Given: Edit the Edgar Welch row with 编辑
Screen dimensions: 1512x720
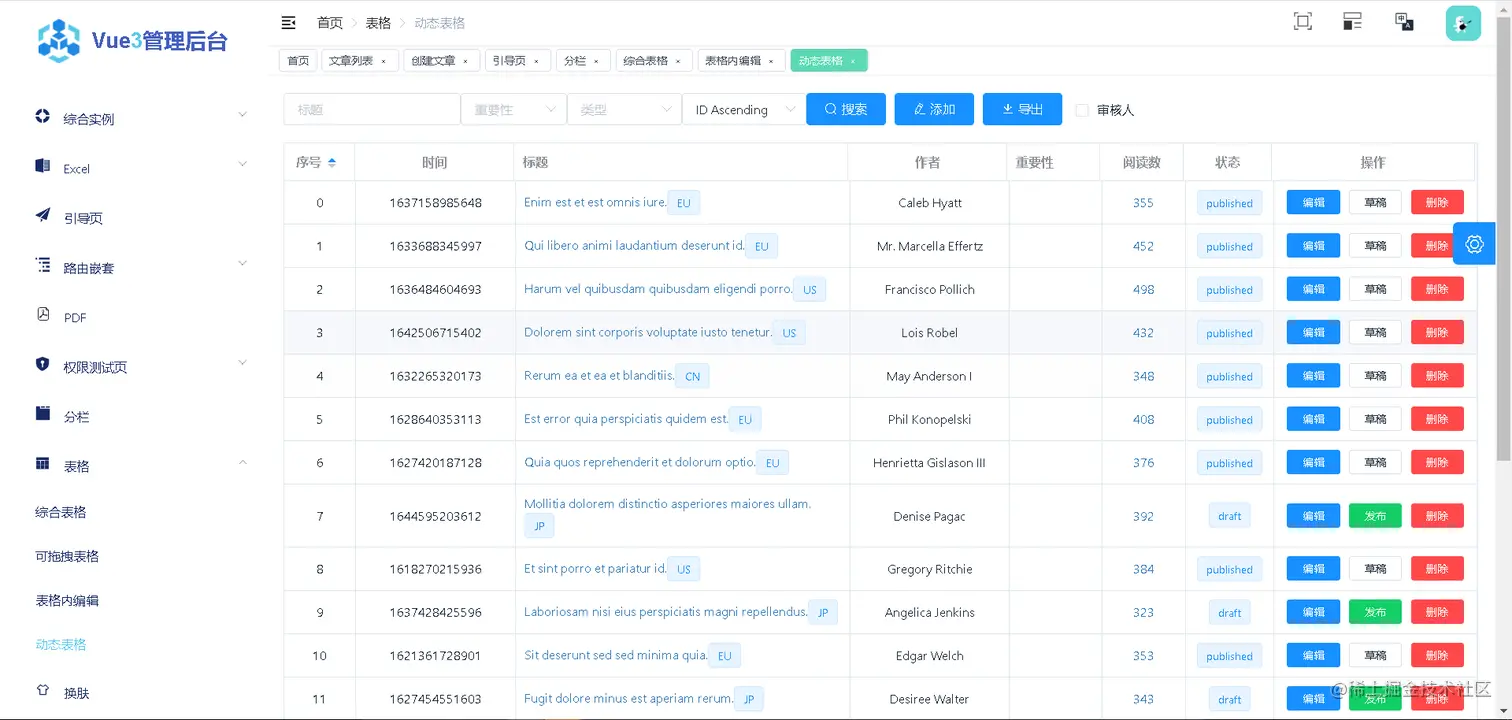Looking at the screenshot, I should [1313, 655].
